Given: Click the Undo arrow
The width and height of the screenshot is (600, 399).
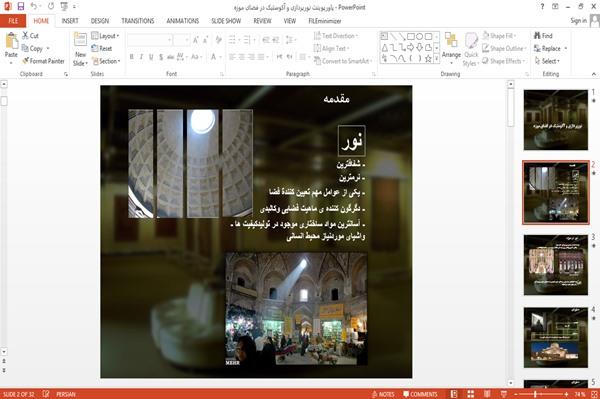Looking at the screenshot, I should [34, 7].
